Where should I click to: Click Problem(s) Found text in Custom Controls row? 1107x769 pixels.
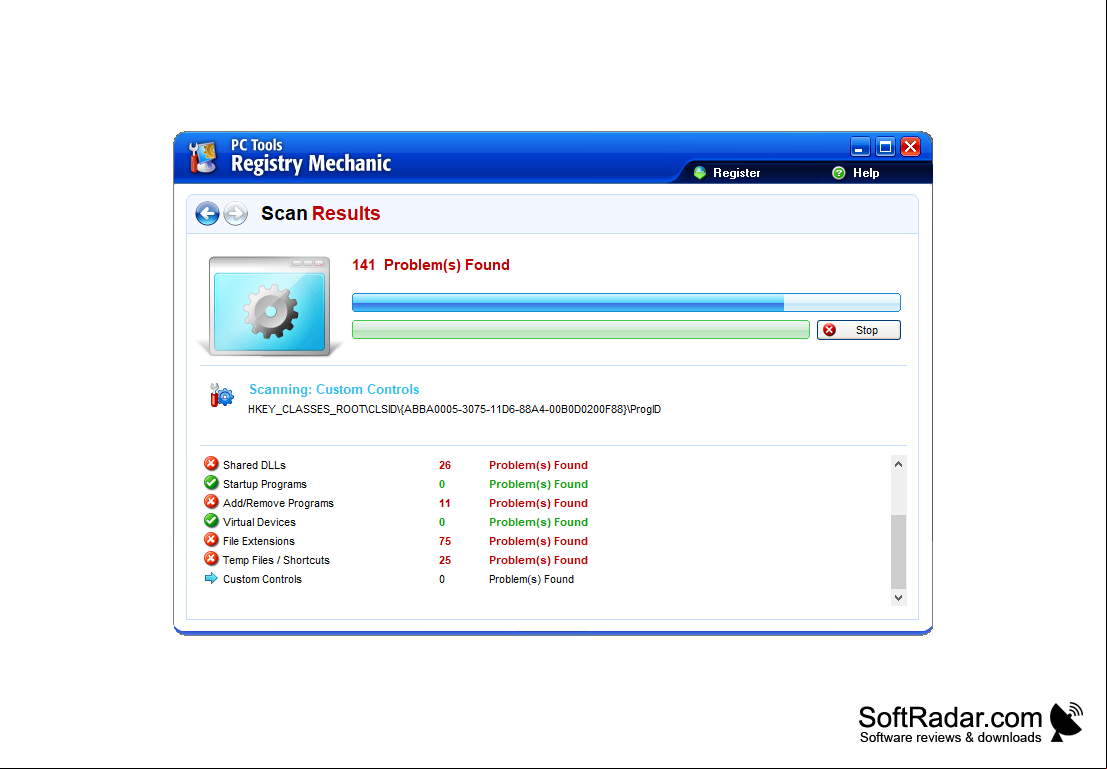531,580
